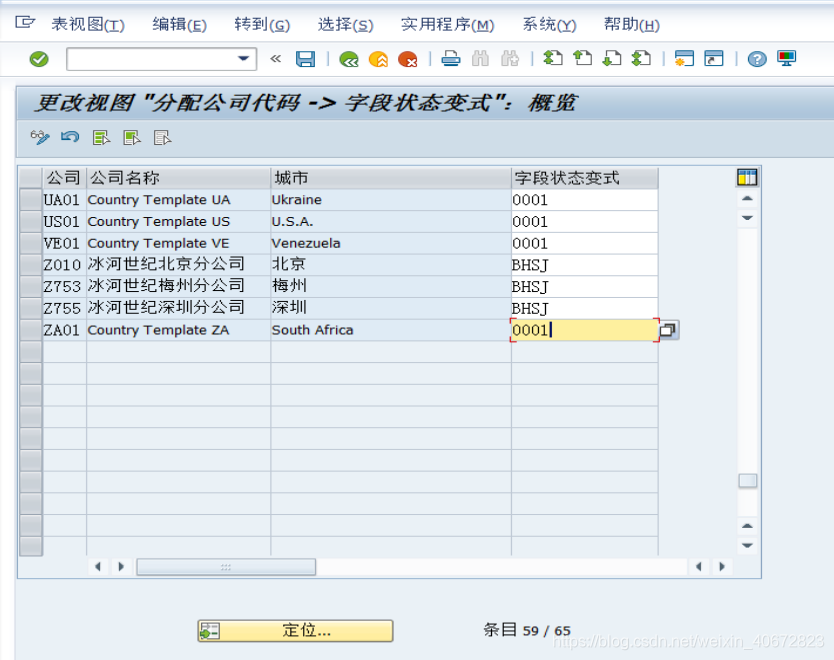
Task: Select row US01 with its row selector
Action: 31,222
